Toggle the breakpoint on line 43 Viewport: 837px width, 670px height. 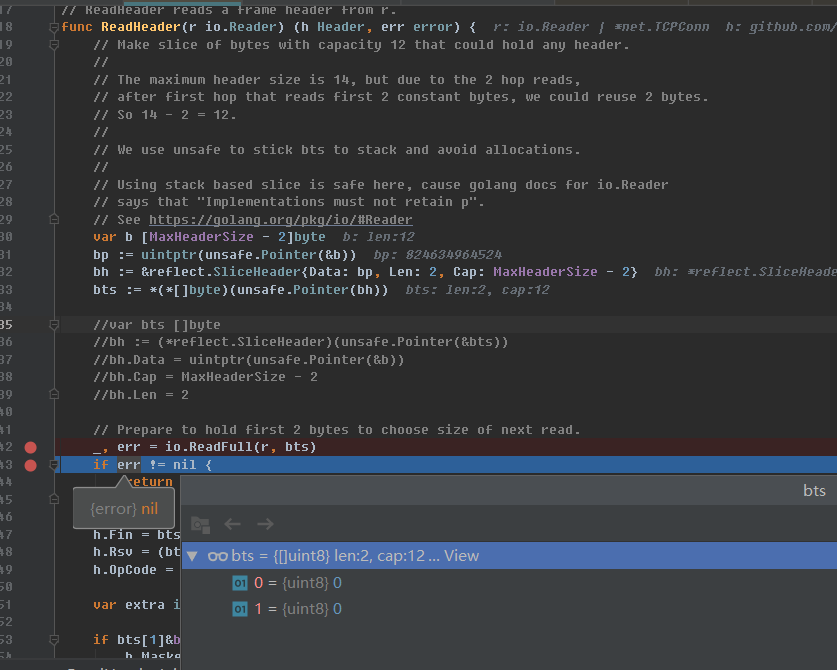click(x=30, y=464)
